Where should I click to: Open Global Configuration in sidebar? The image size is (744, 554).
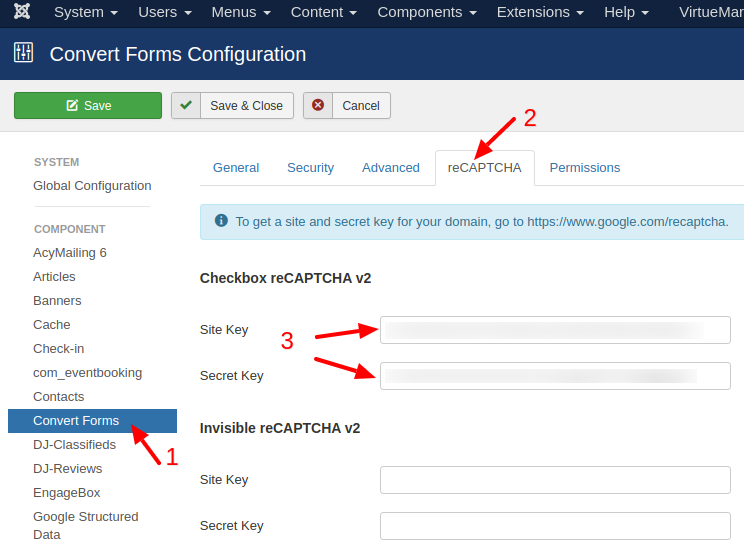pos(92,186)
